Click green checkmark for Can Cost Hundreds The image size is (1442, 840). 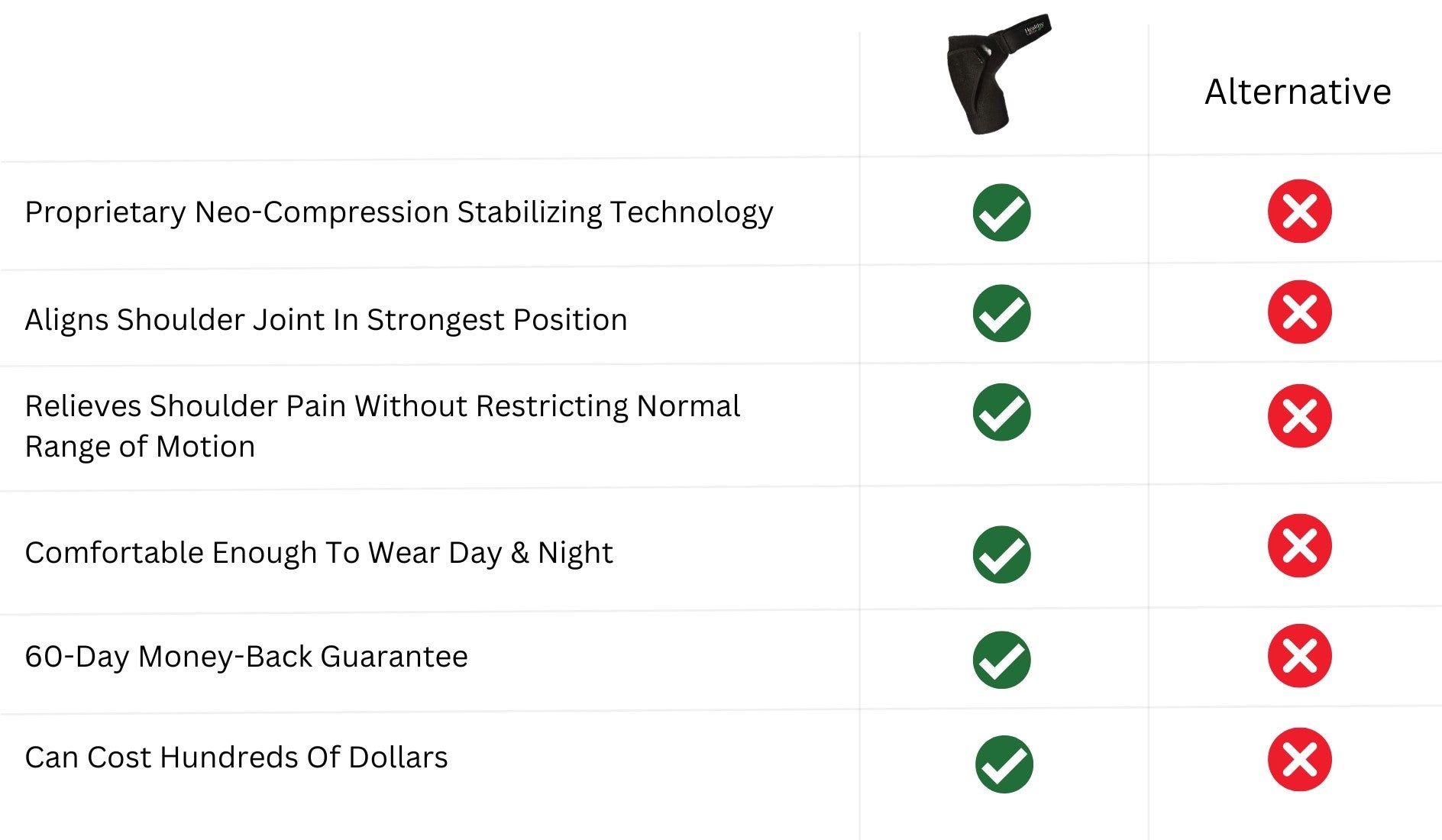click(1004, 764)
